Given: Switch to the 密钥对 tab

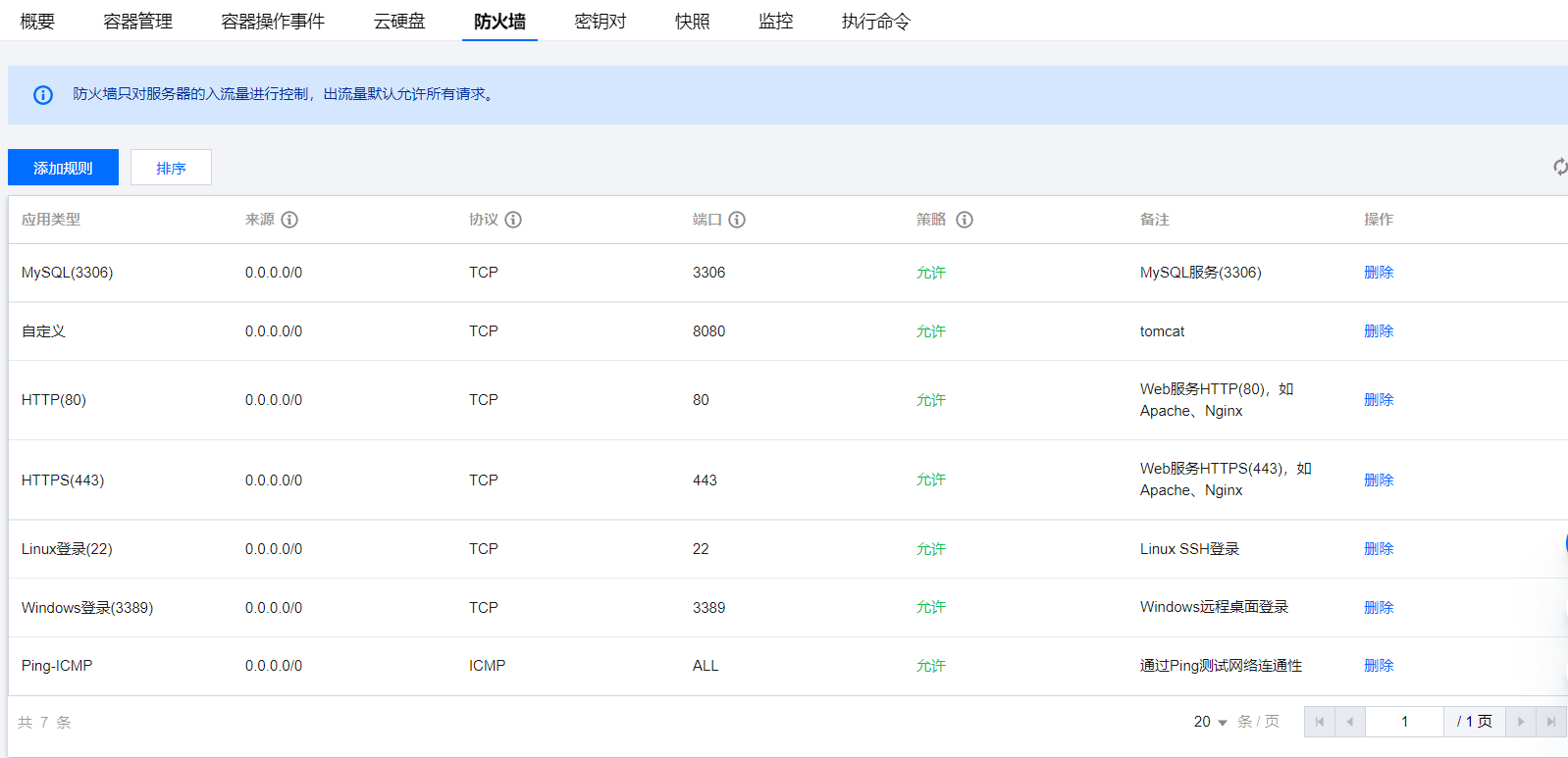Looking at the screenshot, I should tap(600, 21).
